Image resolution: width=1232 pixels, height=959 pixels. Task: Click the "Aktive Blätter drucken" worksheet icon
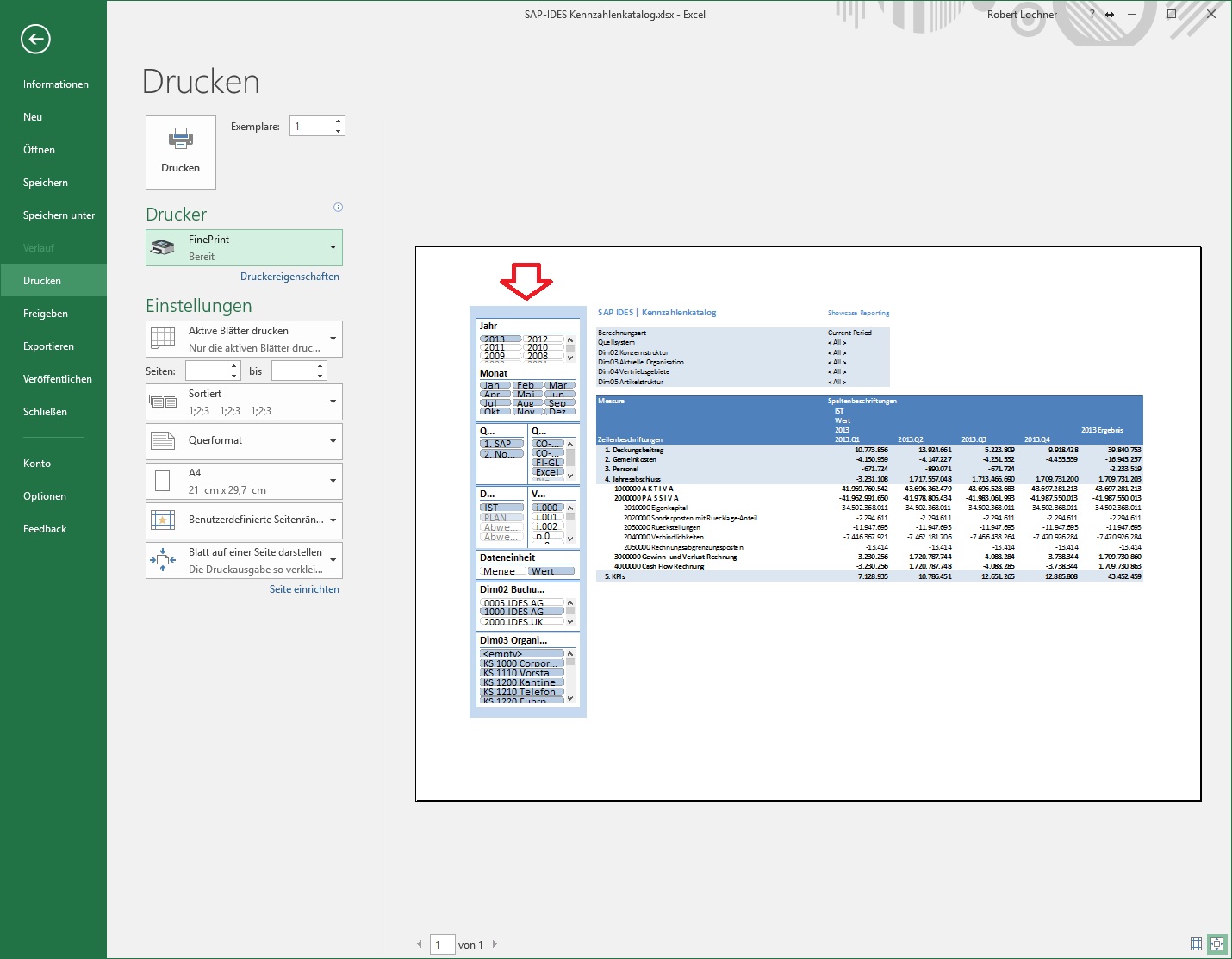163,336
